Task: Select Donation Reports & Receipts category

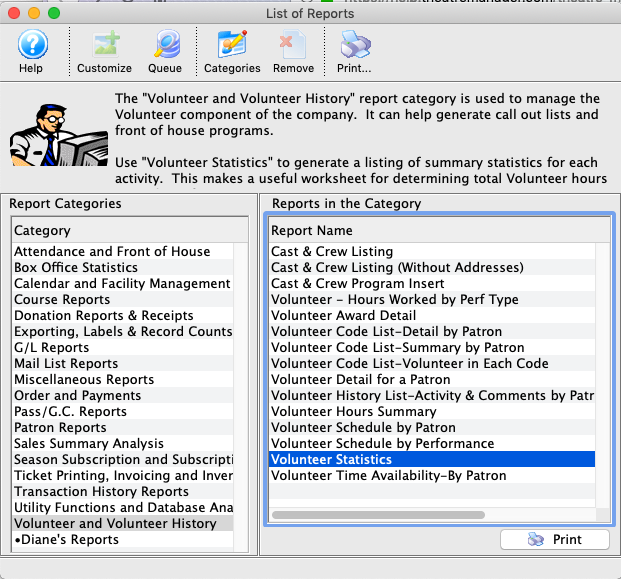Action: (123, 315)
